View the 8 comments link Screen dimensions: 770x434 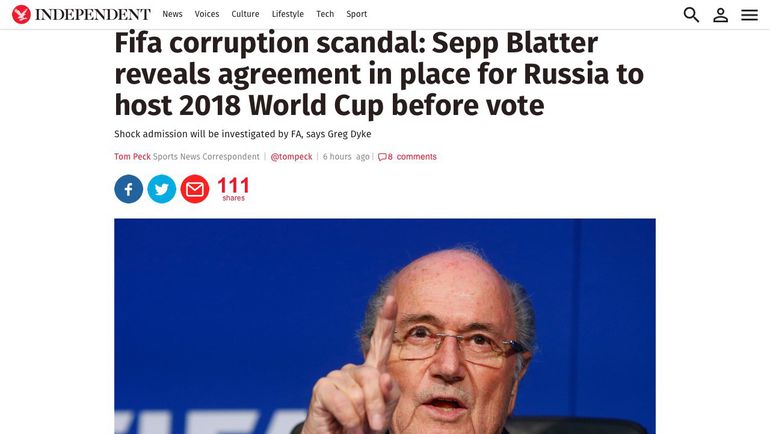pyautogui.click(x=412, y=157)
